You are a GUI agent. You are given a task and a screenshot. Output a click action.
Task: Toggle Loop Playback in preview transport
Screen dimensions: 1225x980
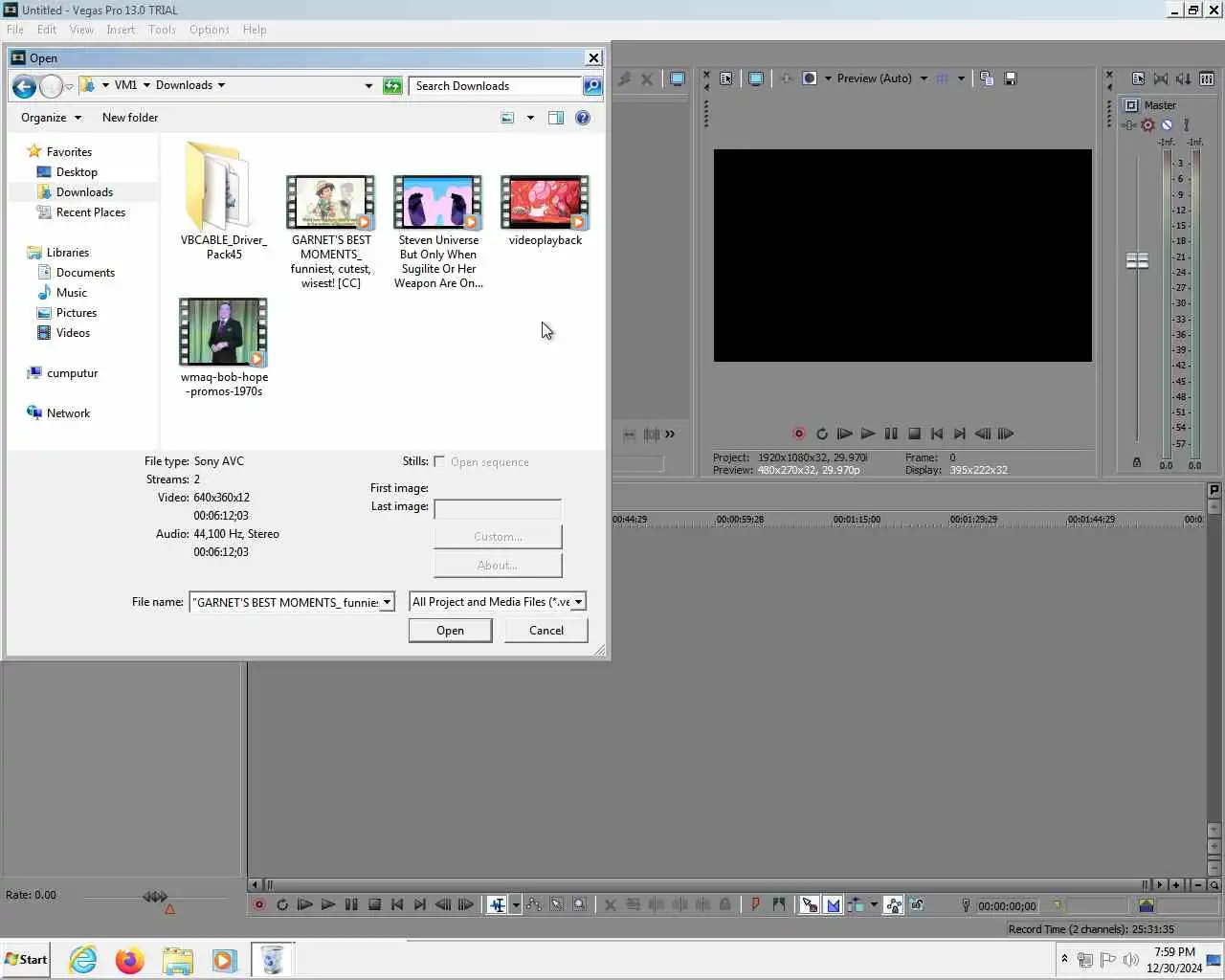pos(822,434)
